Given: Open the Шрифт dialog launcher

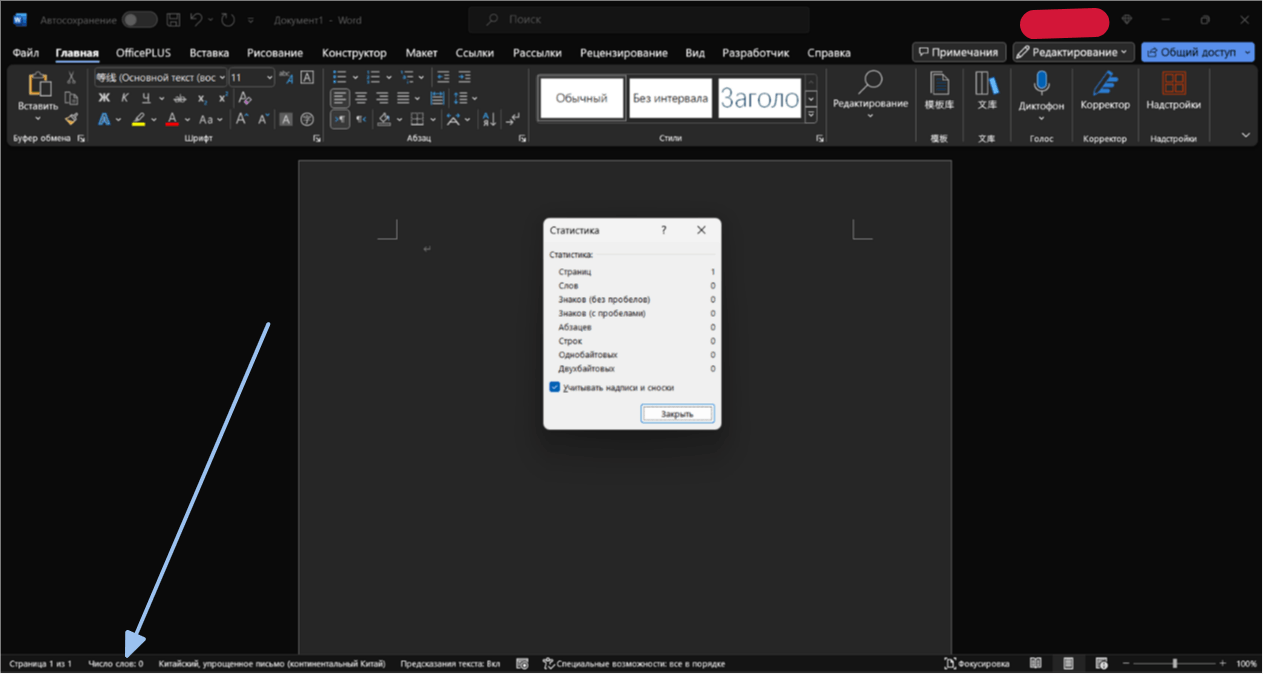Looking at the screenshot, I should pos(317,139).
